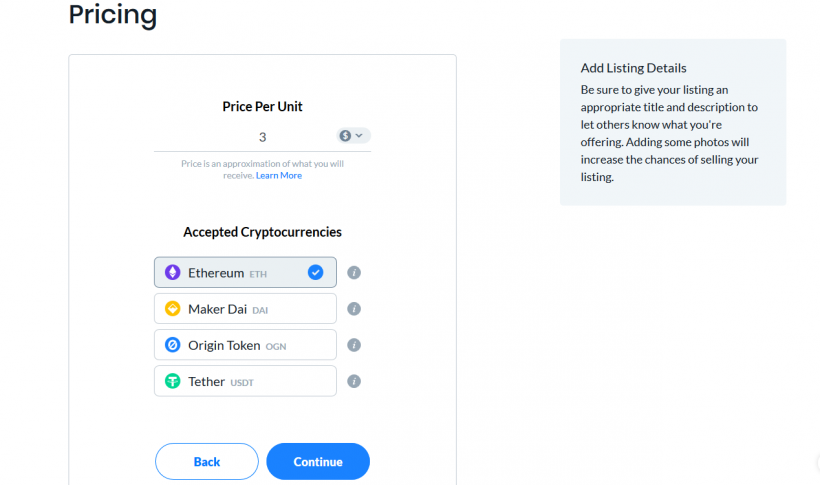Click the Add Listing Details heading
The width and height of the screenshot is (820, 485).
633,68
